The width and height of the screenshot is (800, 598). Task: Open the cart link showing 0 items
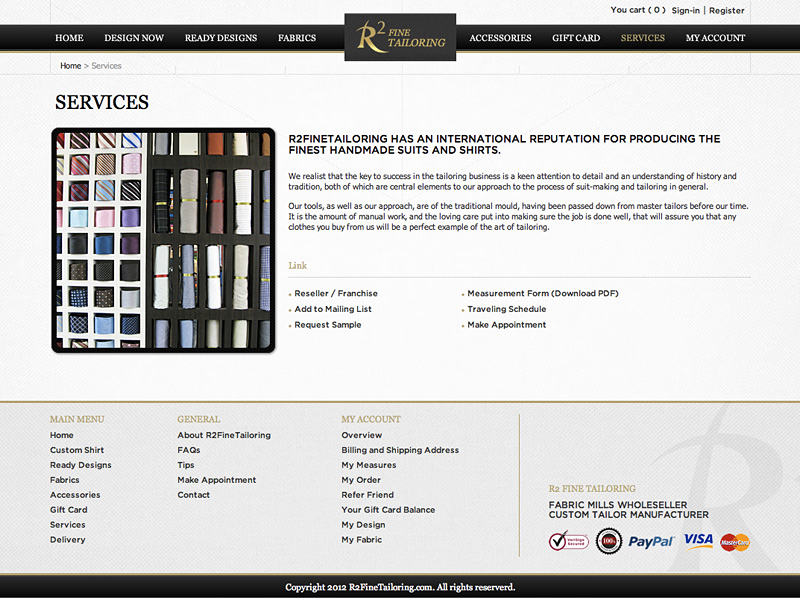(638, 10)
